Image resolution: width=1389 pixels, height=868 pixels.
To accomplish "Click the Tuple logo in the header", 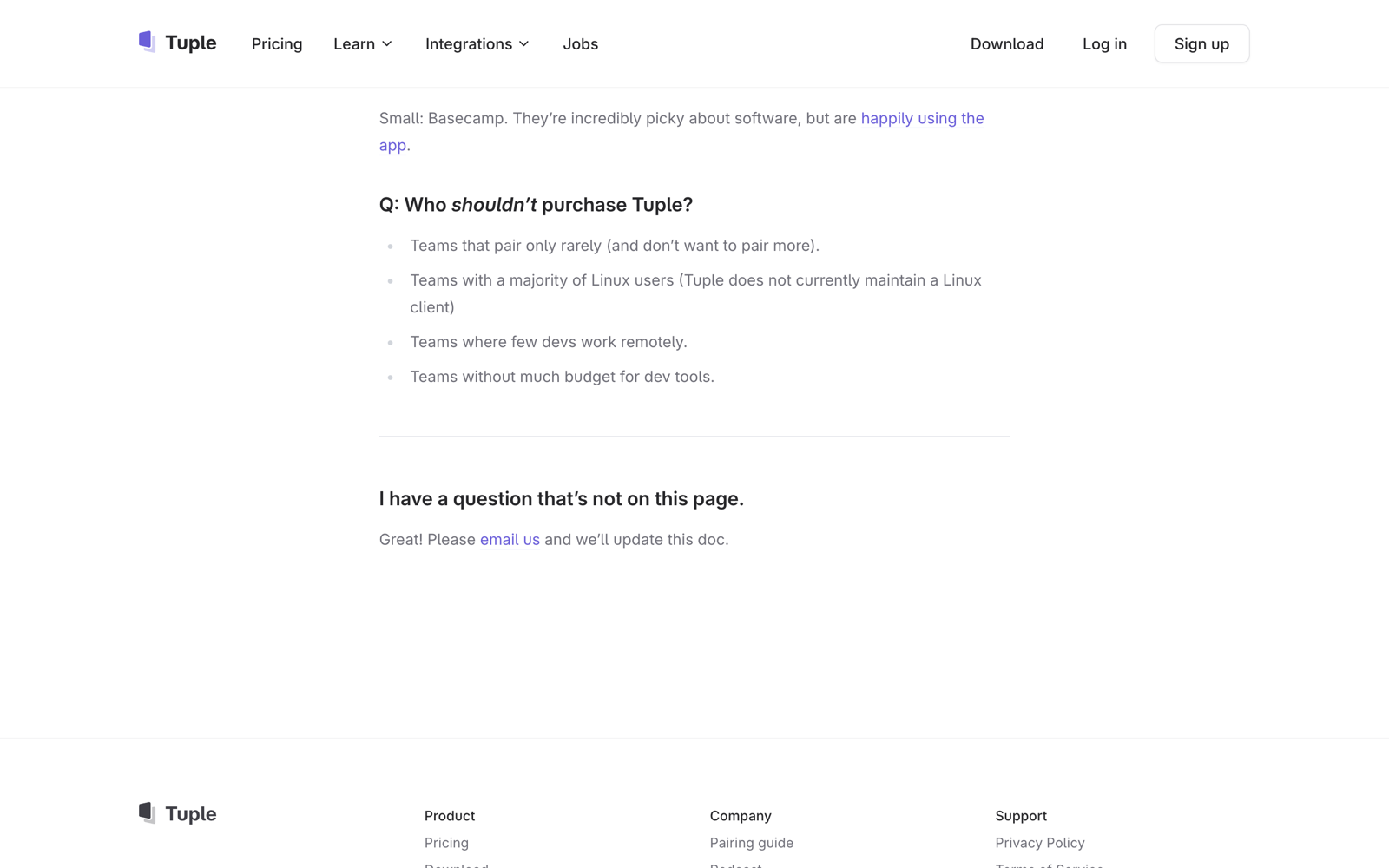I will [177, 43].
